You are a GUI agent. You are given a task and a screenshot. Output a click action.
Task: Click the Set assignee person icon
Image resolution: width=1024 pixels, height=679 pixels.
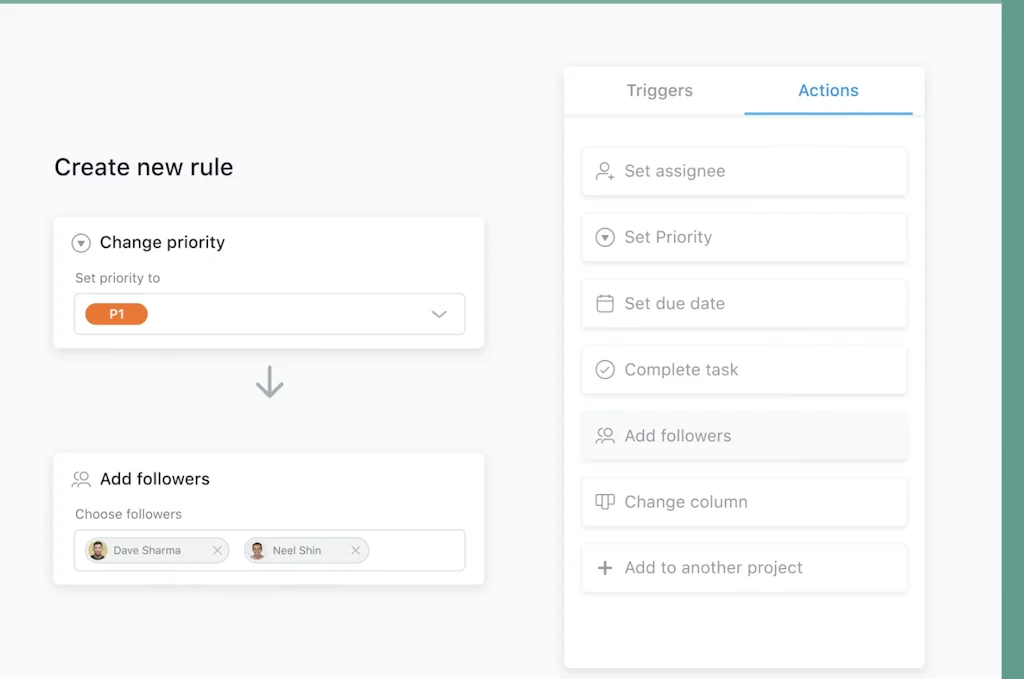point(604,171)
